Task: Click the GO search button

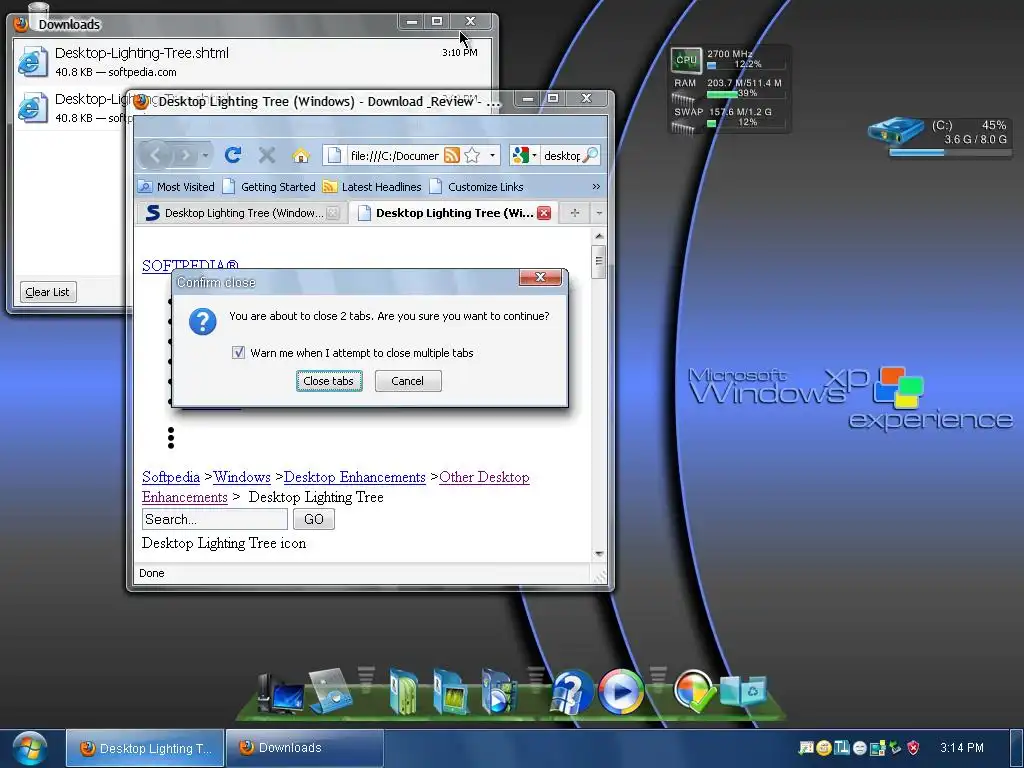Action: click(313, 519)
